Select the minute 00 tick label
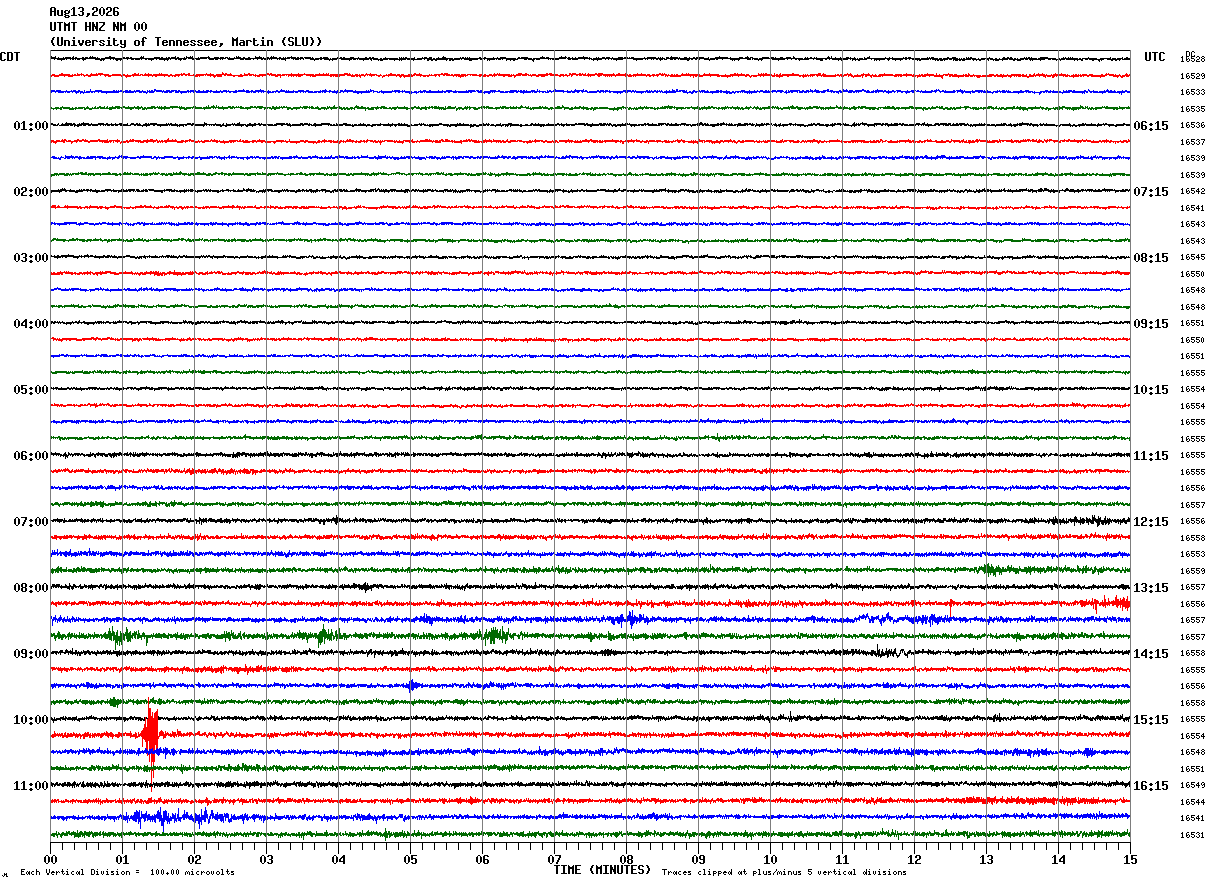Screen dimensions: 1210x886 (x=50, y=859)
